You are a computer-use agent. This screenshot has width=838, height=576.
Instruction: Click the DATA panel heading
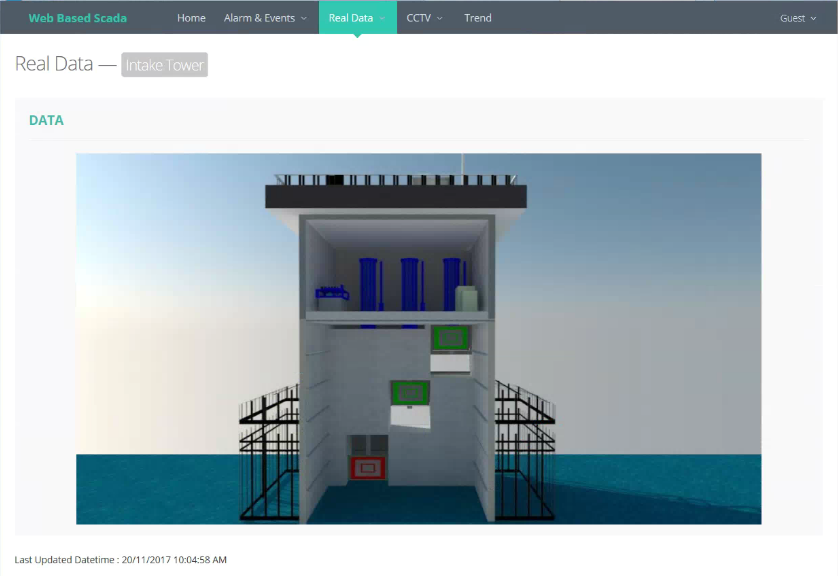pos(46,120)
